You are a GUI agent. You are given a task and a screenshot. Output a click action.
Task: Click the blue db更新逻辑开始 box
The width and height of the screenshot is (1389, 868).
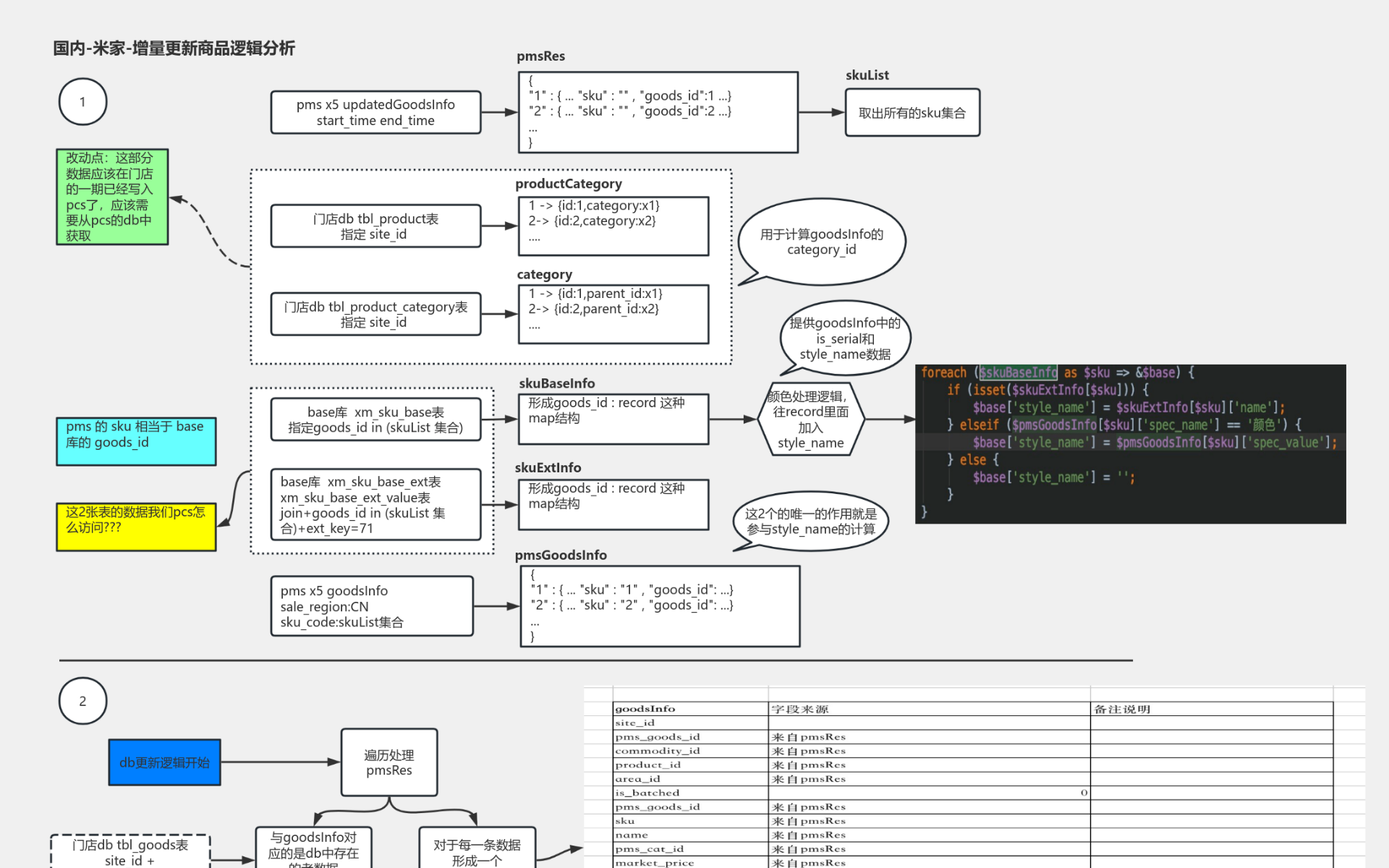[164, 762]
